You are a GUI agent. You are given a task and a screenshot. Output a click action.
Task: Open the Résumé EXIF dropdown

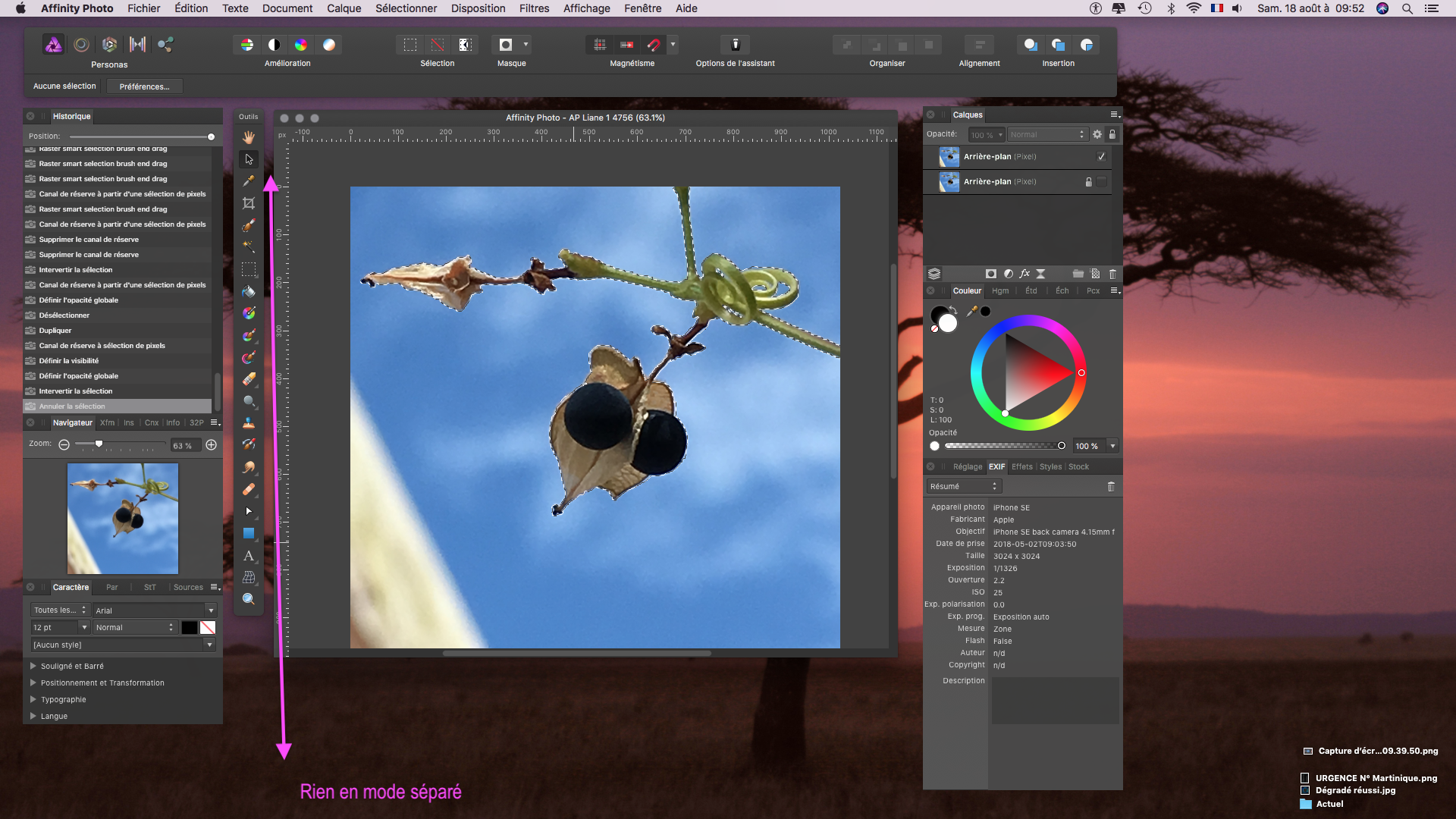963,486
